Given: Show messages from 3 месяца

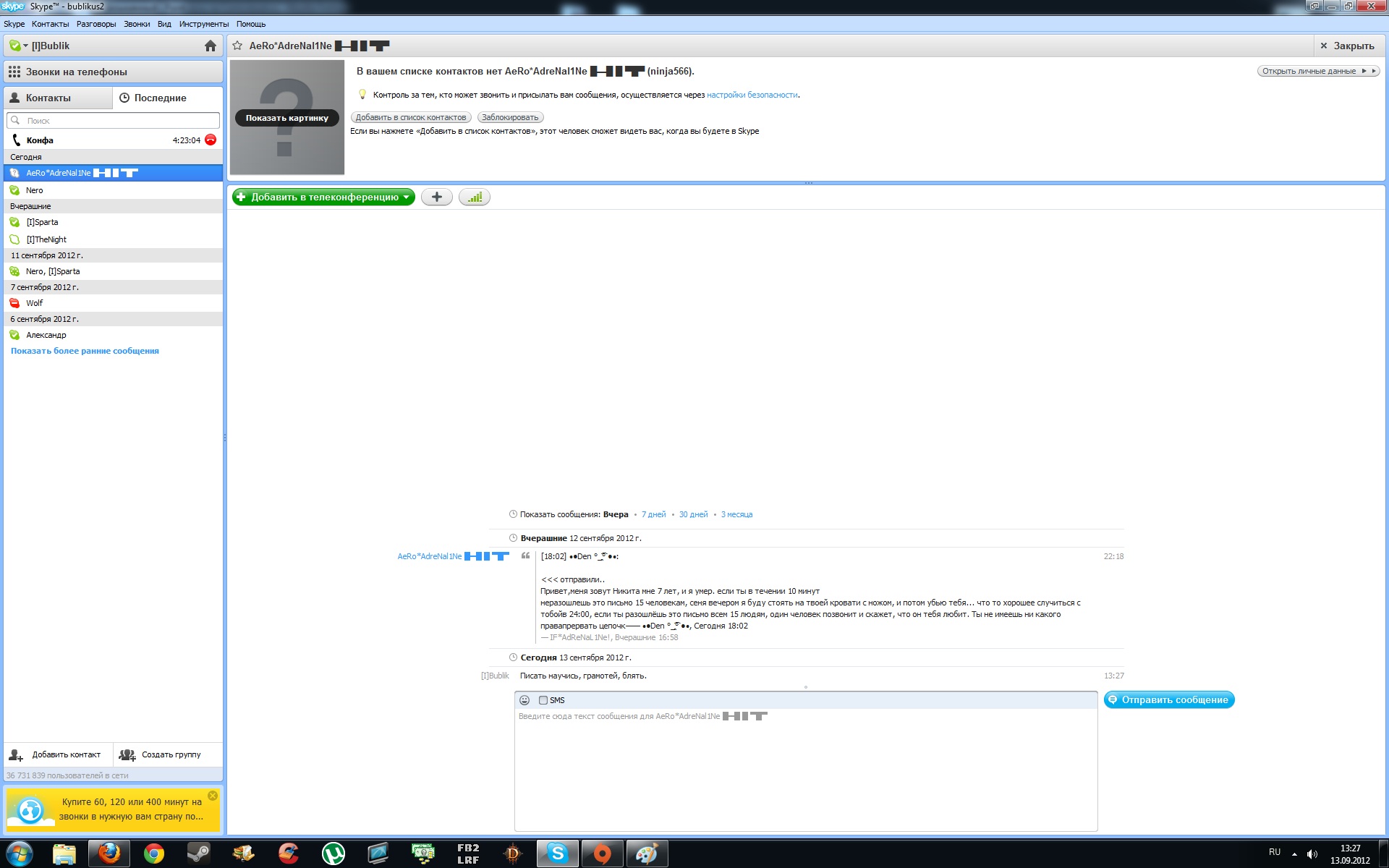Looking at the screenshot, I should coord(736,514).
